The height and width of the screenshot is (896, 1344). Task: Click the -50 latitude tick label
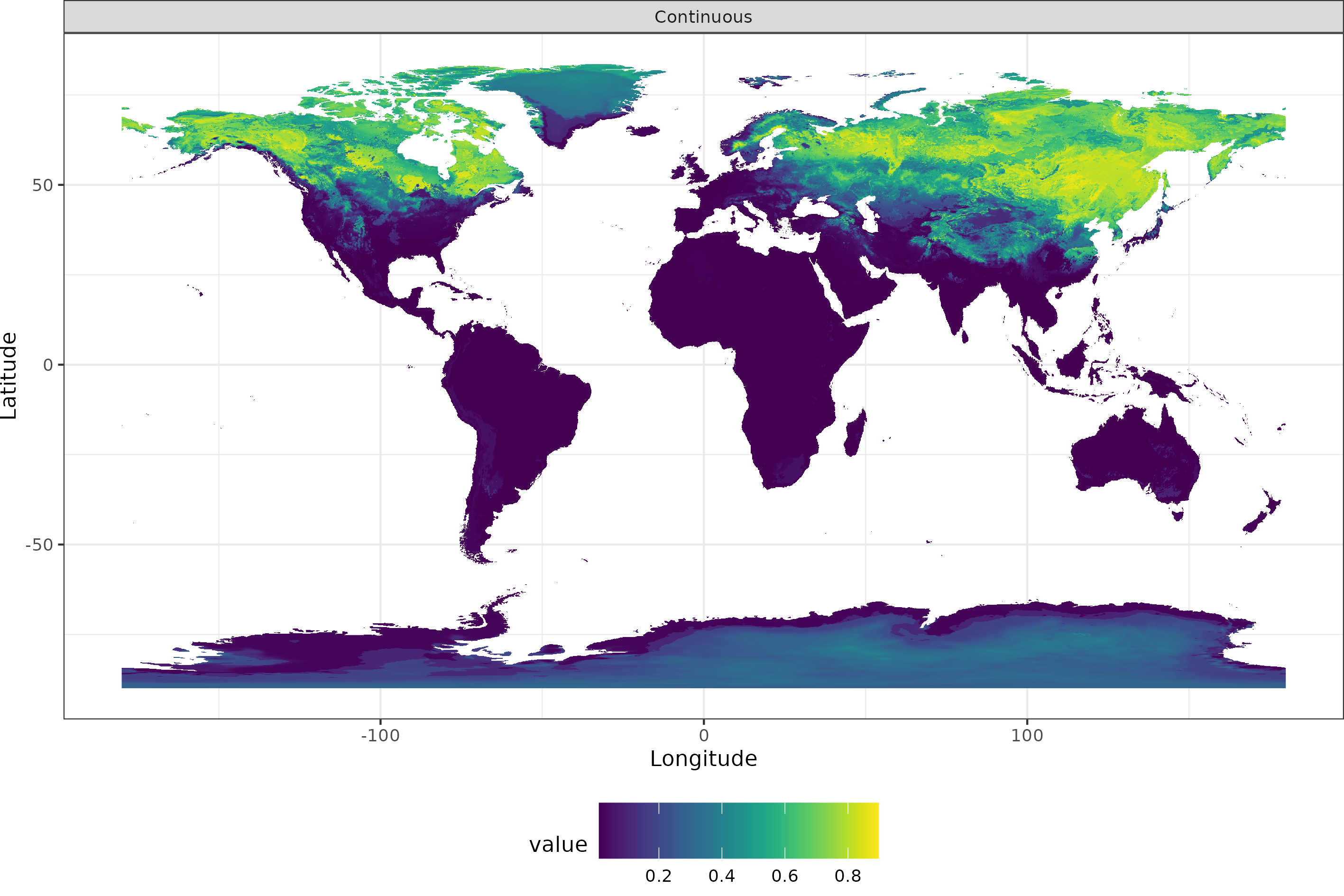point(39,545)
